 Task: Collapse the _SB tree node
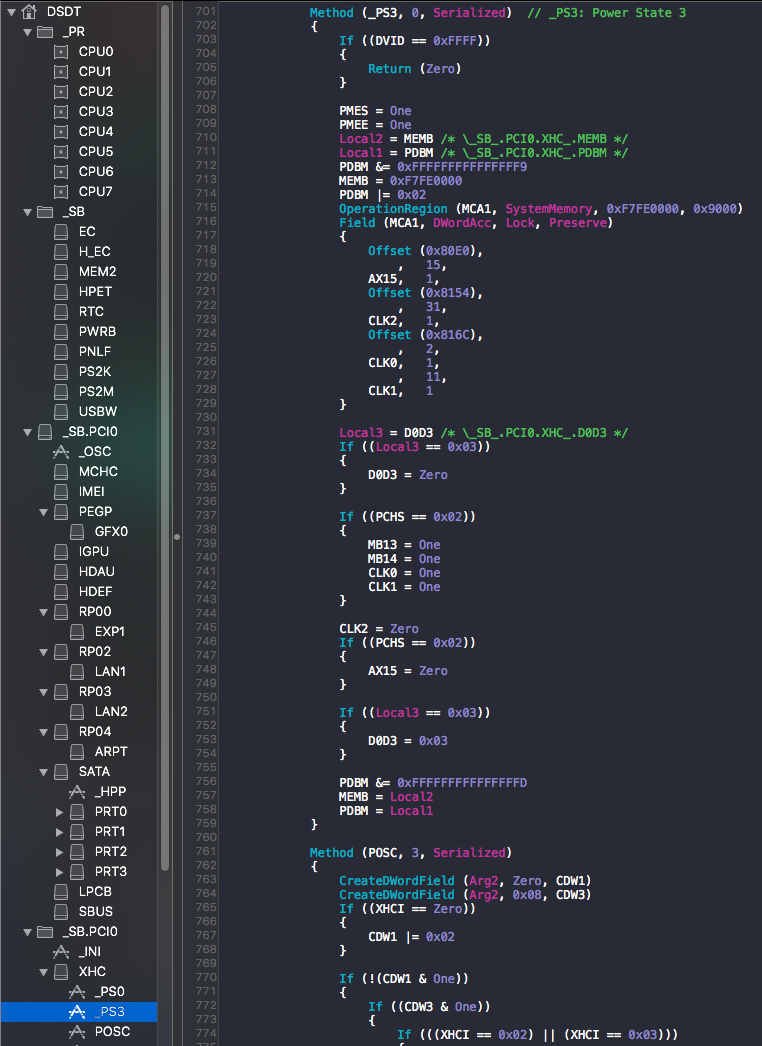[x=27, y=212]
